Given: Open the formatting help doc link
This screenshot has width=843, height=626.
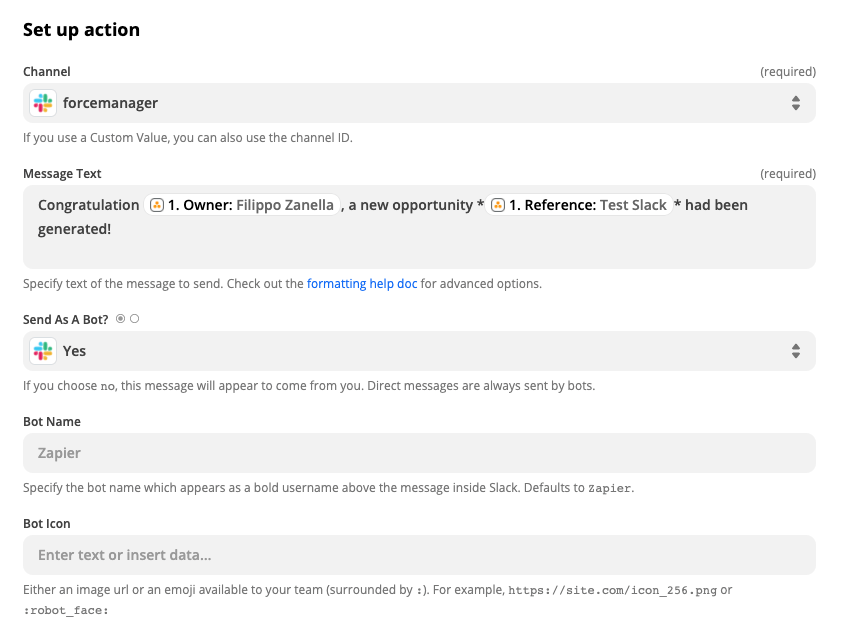Looking at the screenshot, I should [x=362, y=283].
